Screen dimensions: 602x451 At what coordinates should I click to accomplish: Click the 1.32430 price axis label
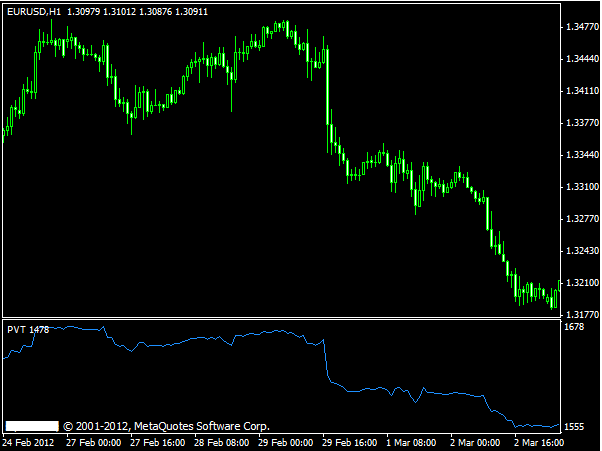582,251
